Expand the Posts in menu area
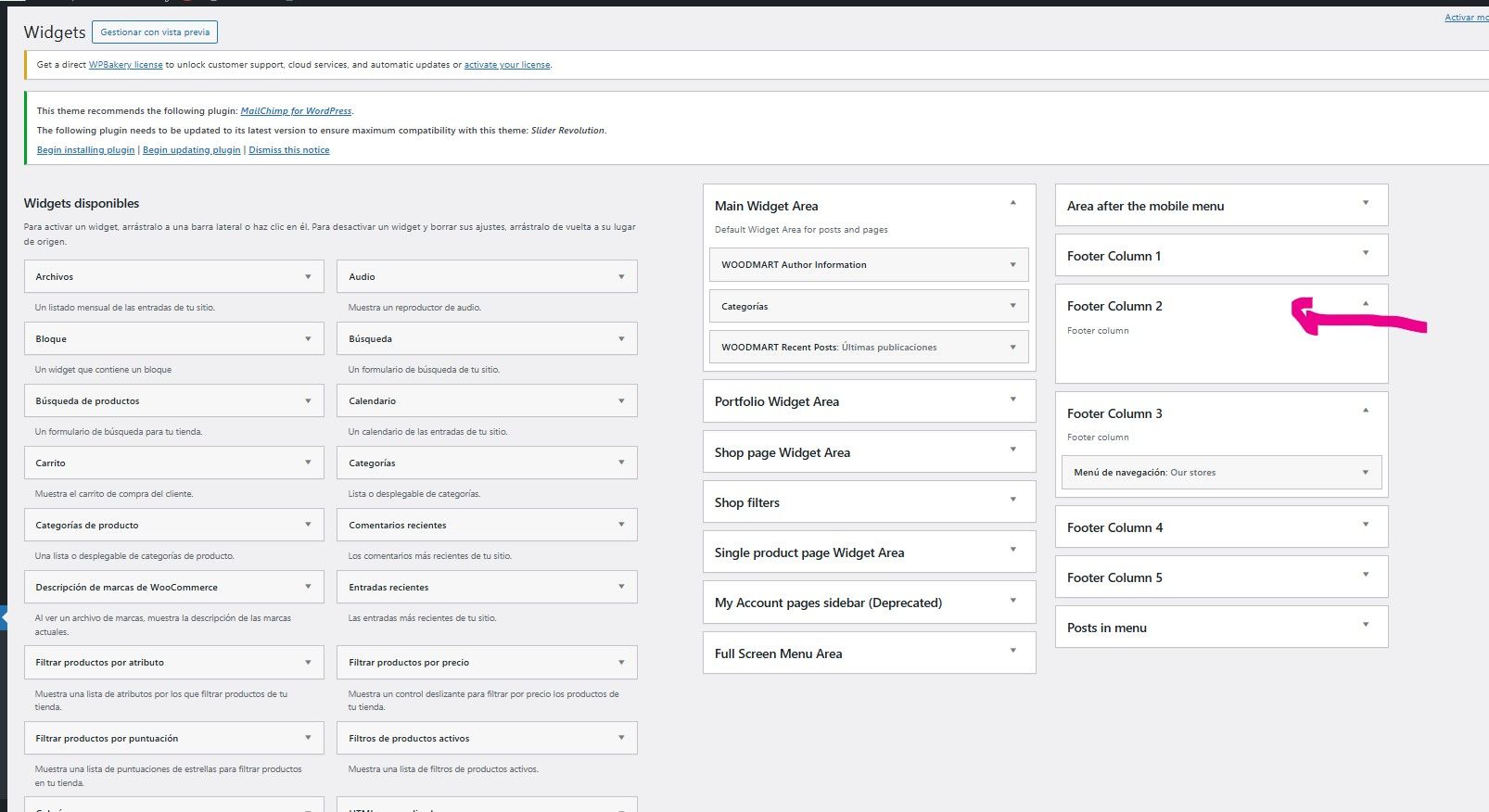1489x812 pixels. 1365,626
